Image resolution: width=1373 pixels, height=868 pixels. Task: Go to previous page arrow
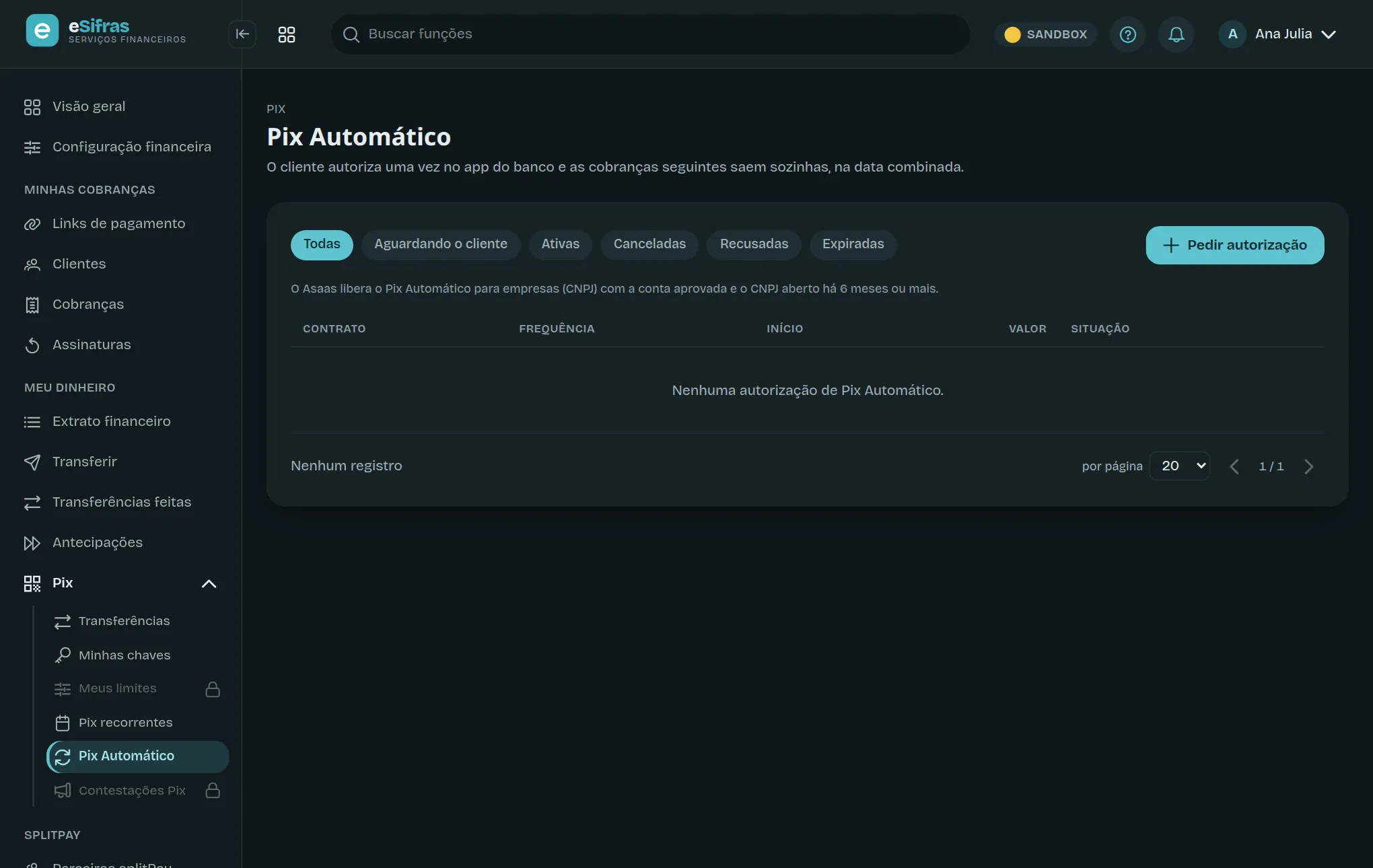(1234, 466)
